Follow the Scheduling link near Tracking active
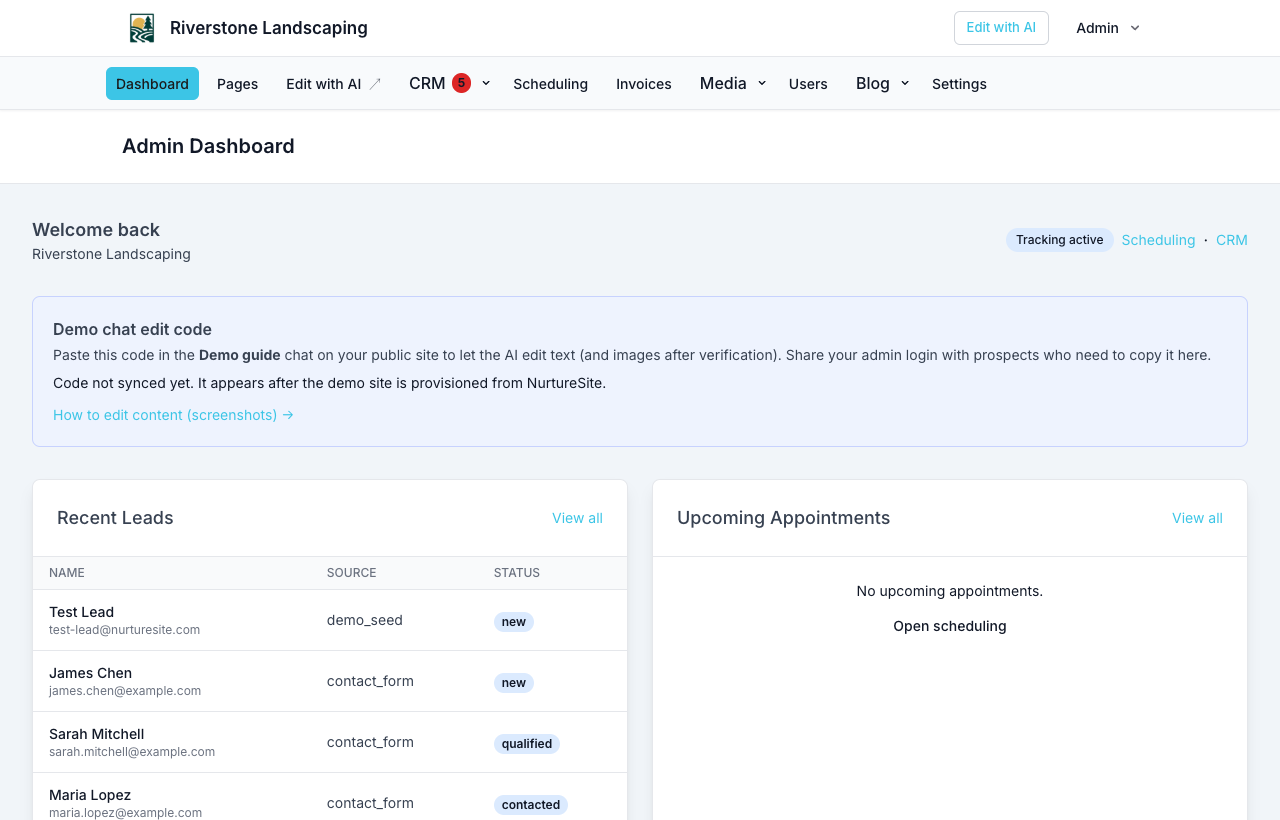Screen dimensions: 1280x820 click(1158, 240)
